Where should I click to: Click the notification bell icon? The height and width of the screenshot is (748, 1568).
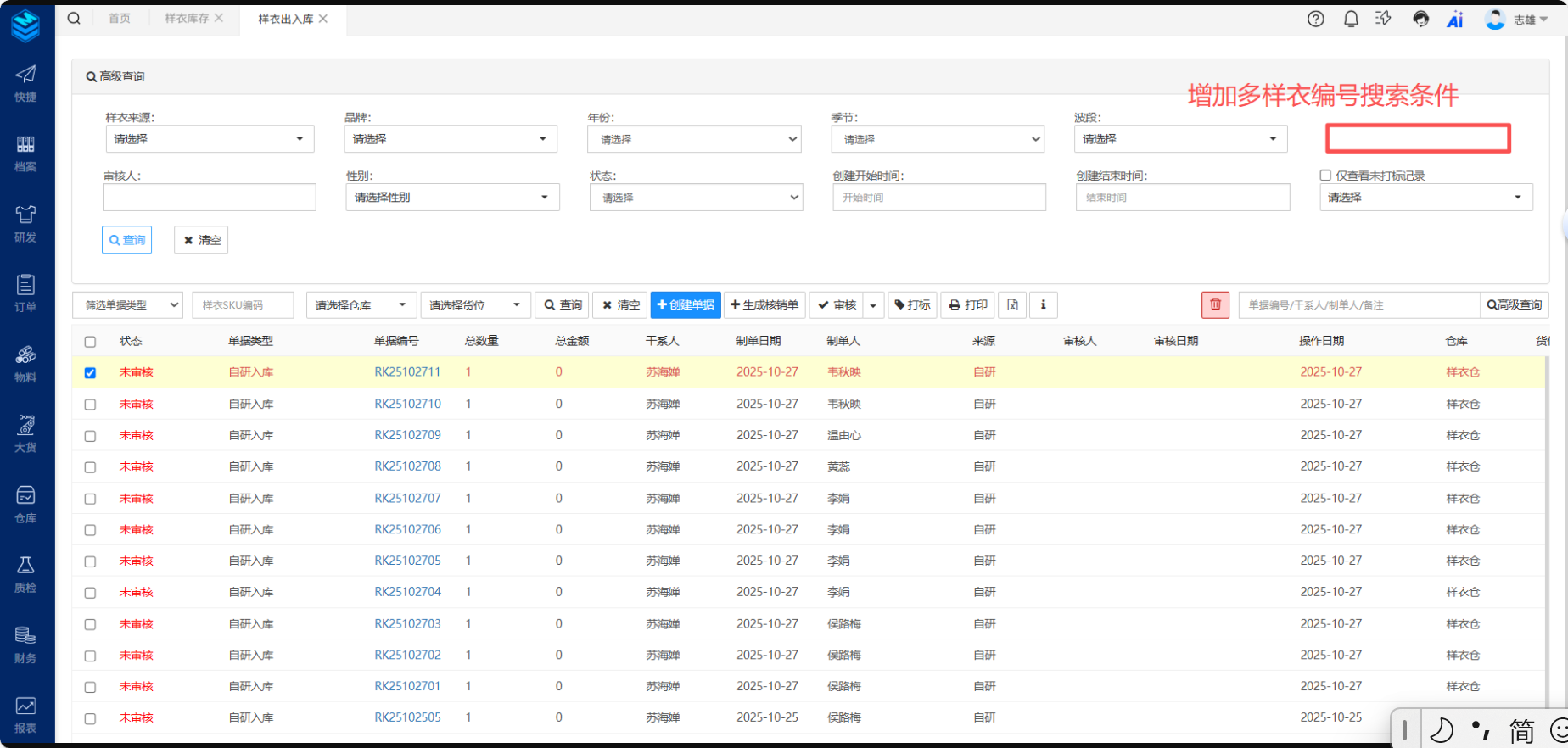[1351, 19]
